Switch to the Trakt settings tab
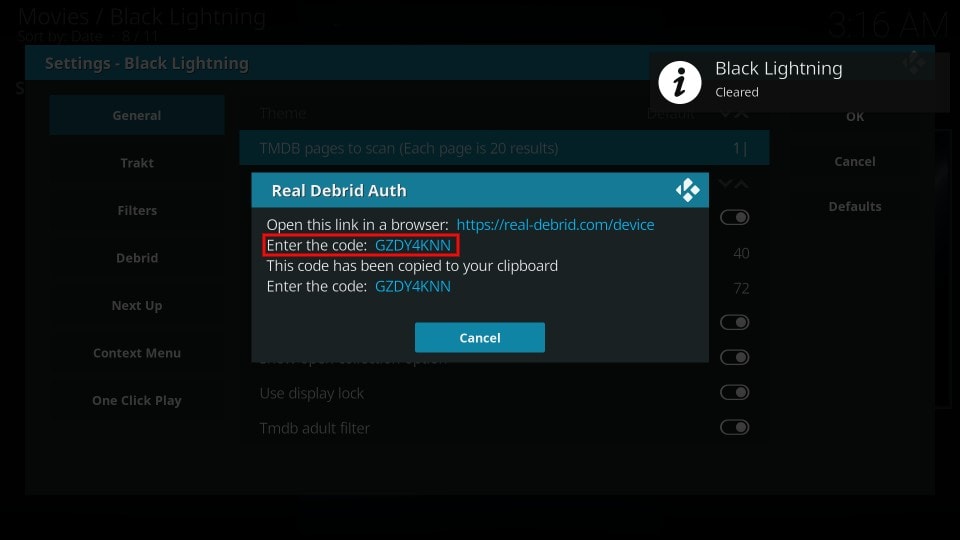 (x=137, y=163)
